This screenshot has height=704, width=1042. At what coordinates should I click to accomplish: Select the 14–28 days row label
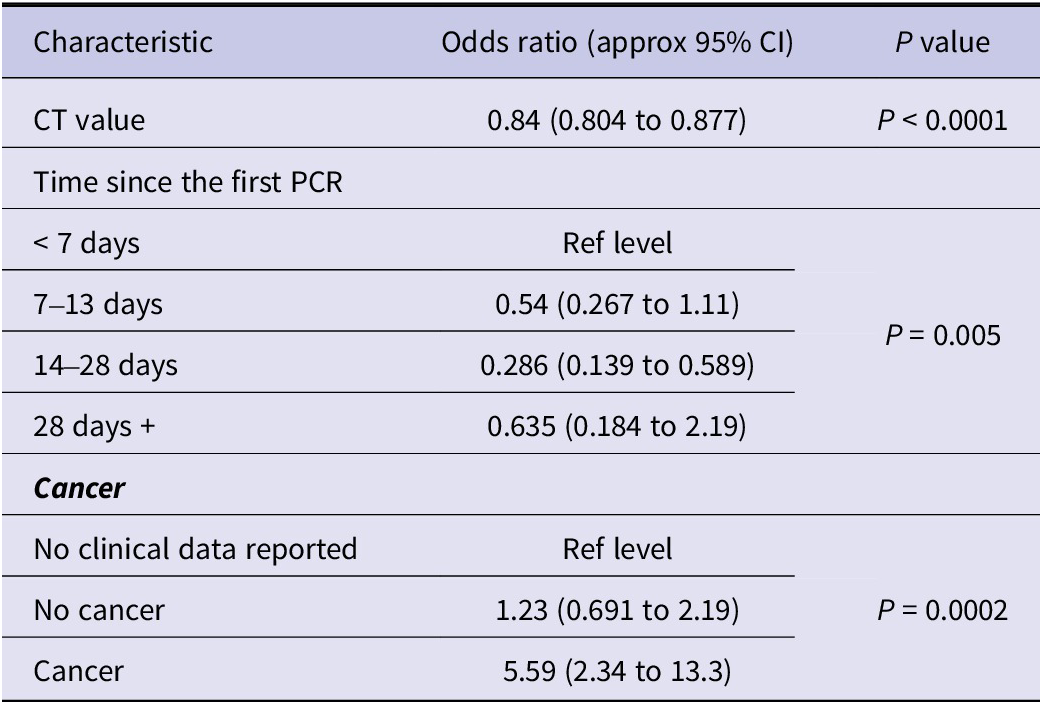(x=106, y=365)
